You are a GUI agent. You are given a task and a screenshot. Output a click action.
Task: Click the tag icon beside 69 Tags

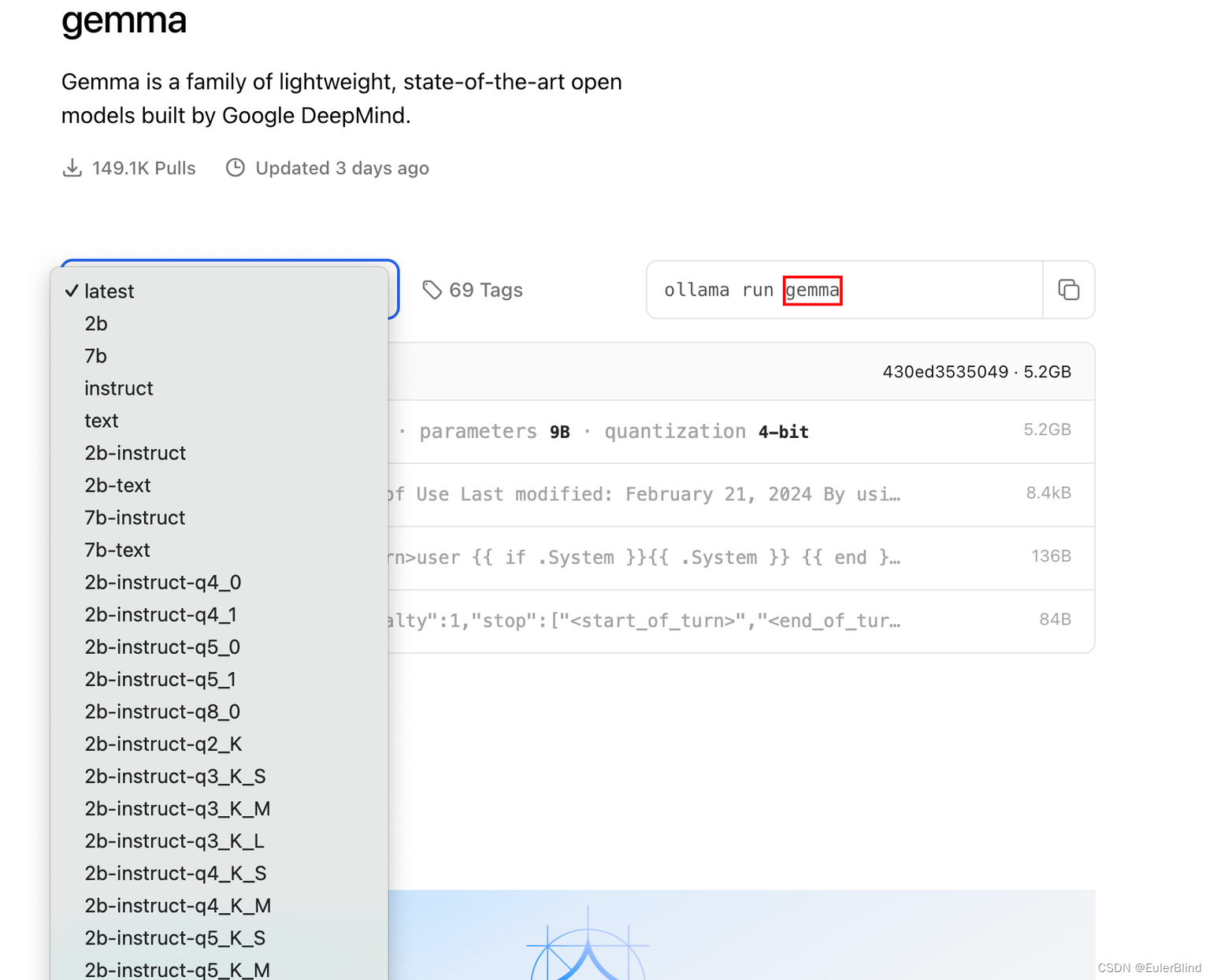[432, 290]
